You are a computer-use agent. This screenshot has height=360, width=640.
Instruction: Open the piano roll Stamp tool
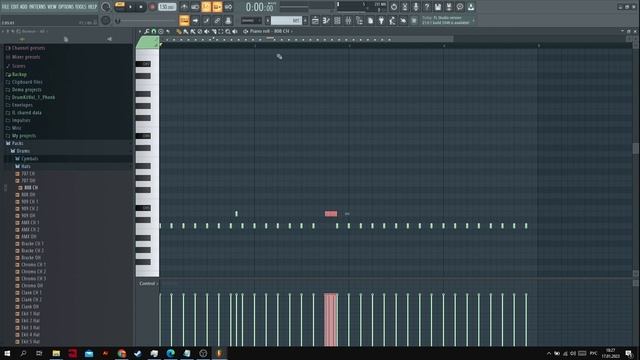[x=161, y=31]
